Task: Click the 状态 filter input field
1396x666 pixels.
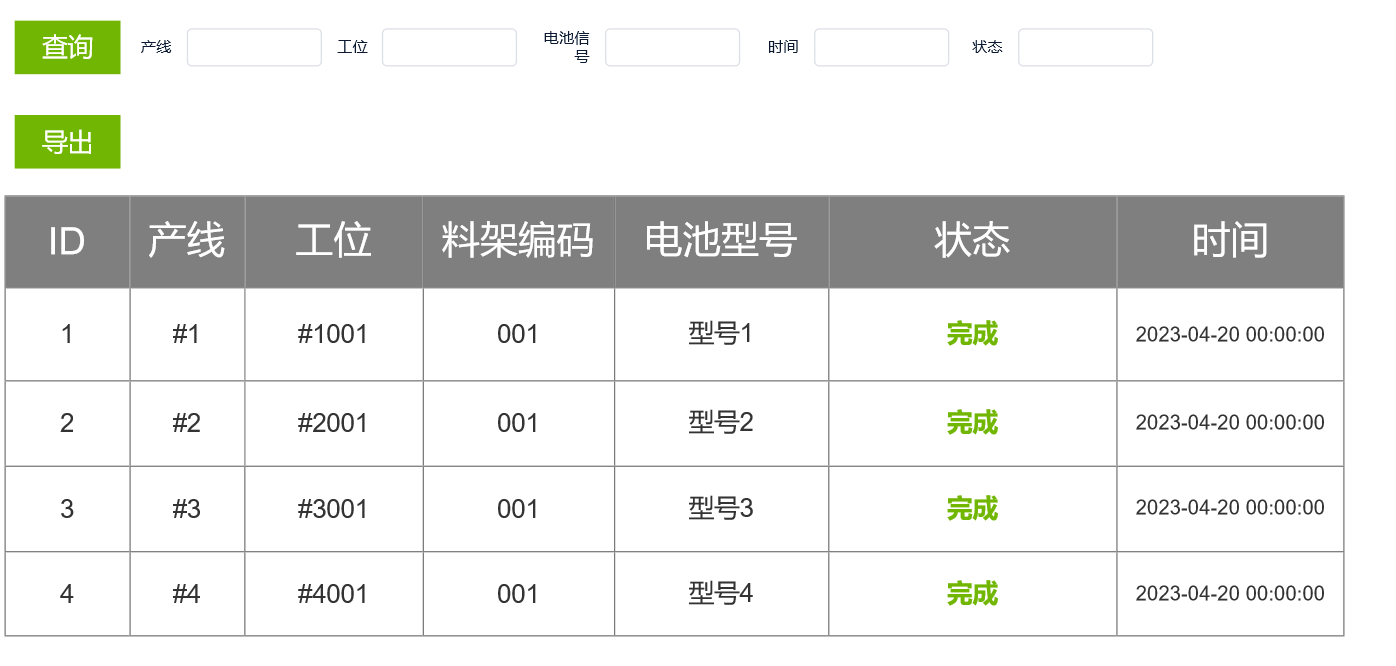Action: pyautogui.click(x=1085, y=47)
